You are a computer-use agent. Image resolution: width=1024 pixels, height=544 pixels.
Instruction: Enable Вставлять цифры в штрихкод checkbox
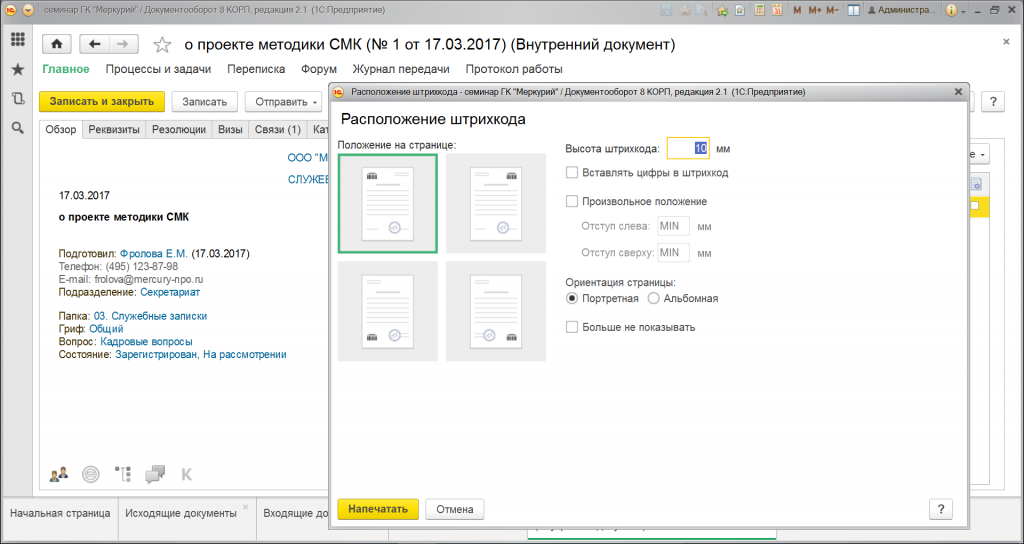coord(572,173)
